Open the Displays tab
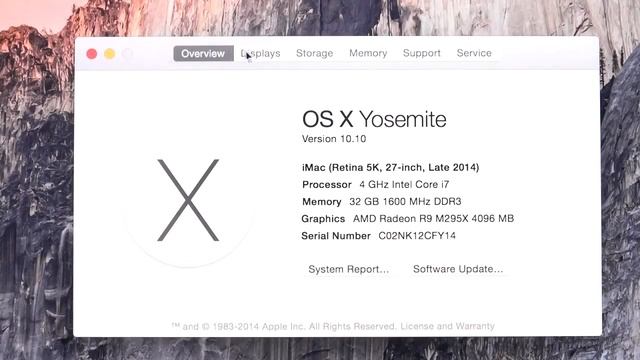The image size is (640, 360). pyautogui.click(x=260, y=53)
